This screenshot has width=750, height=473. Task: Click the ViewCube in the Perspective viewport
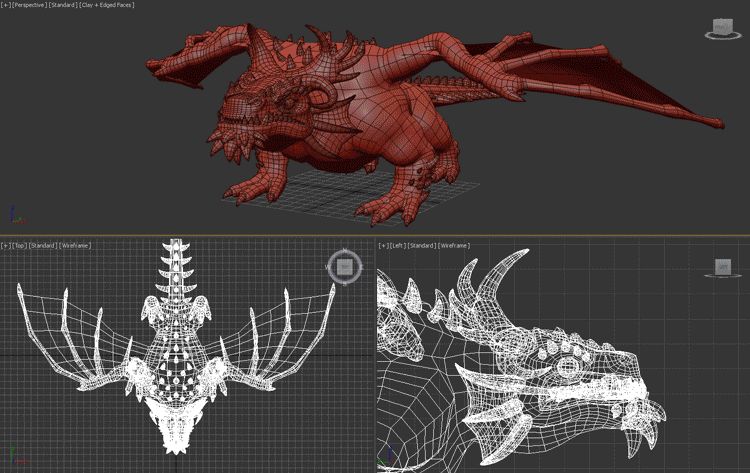(723, 28)
